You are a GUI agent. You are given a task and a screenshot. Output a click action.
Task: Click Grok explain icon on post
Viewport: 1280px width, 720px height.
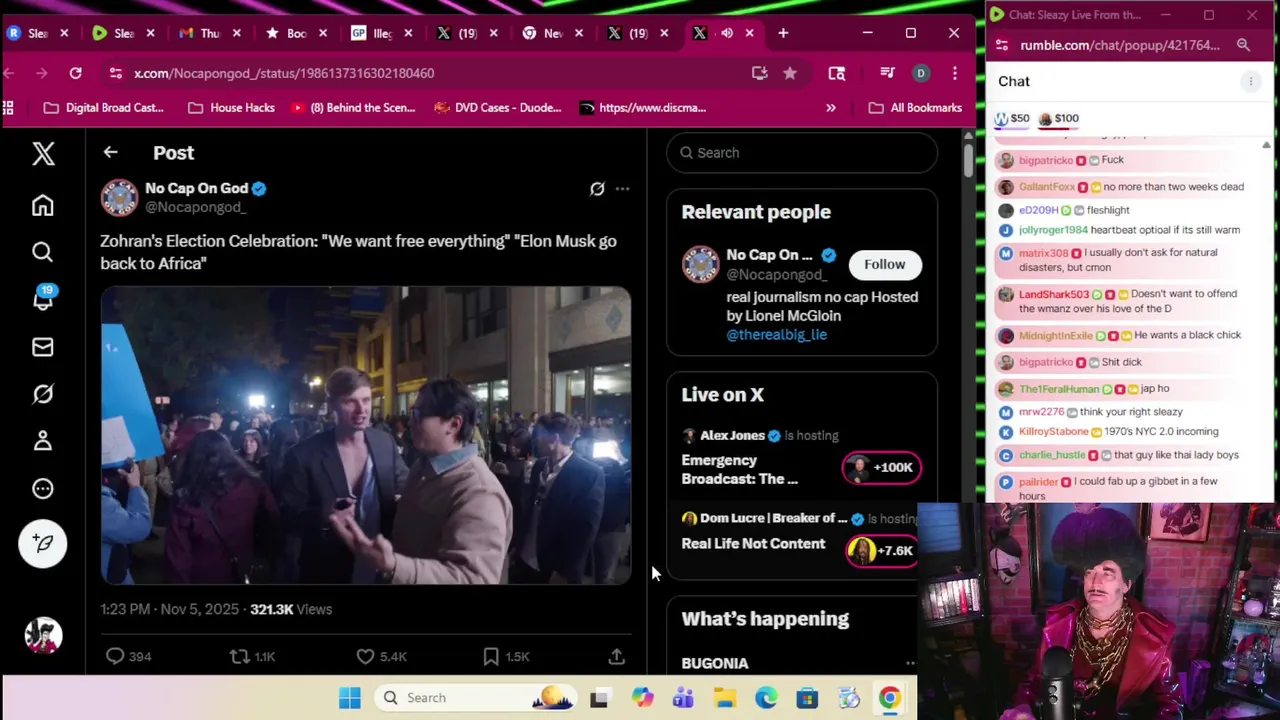(597, 188)
